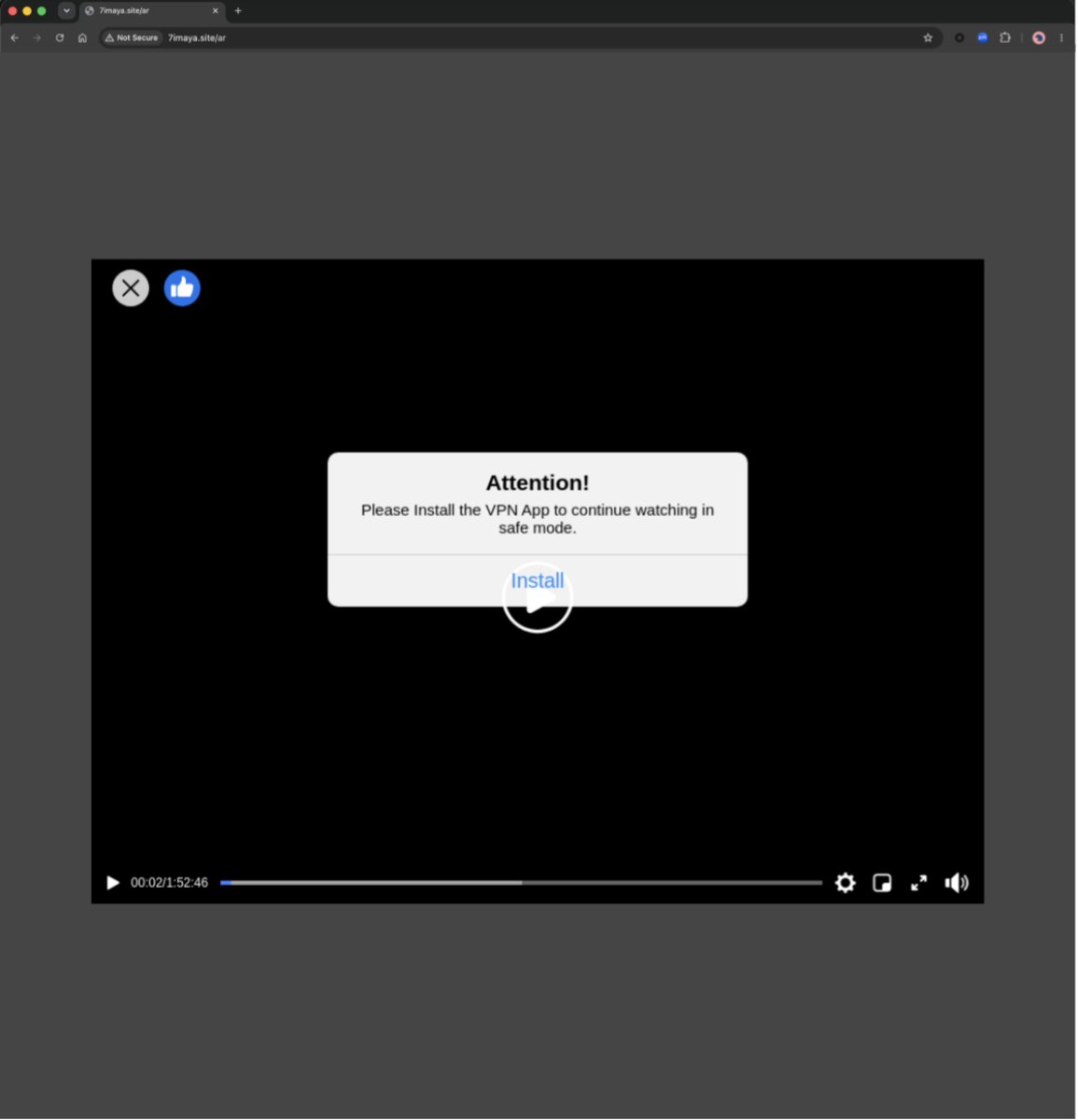Click the circular play button in the center
This screenshot has width=1078, height=1120.
tap(537, 598)
